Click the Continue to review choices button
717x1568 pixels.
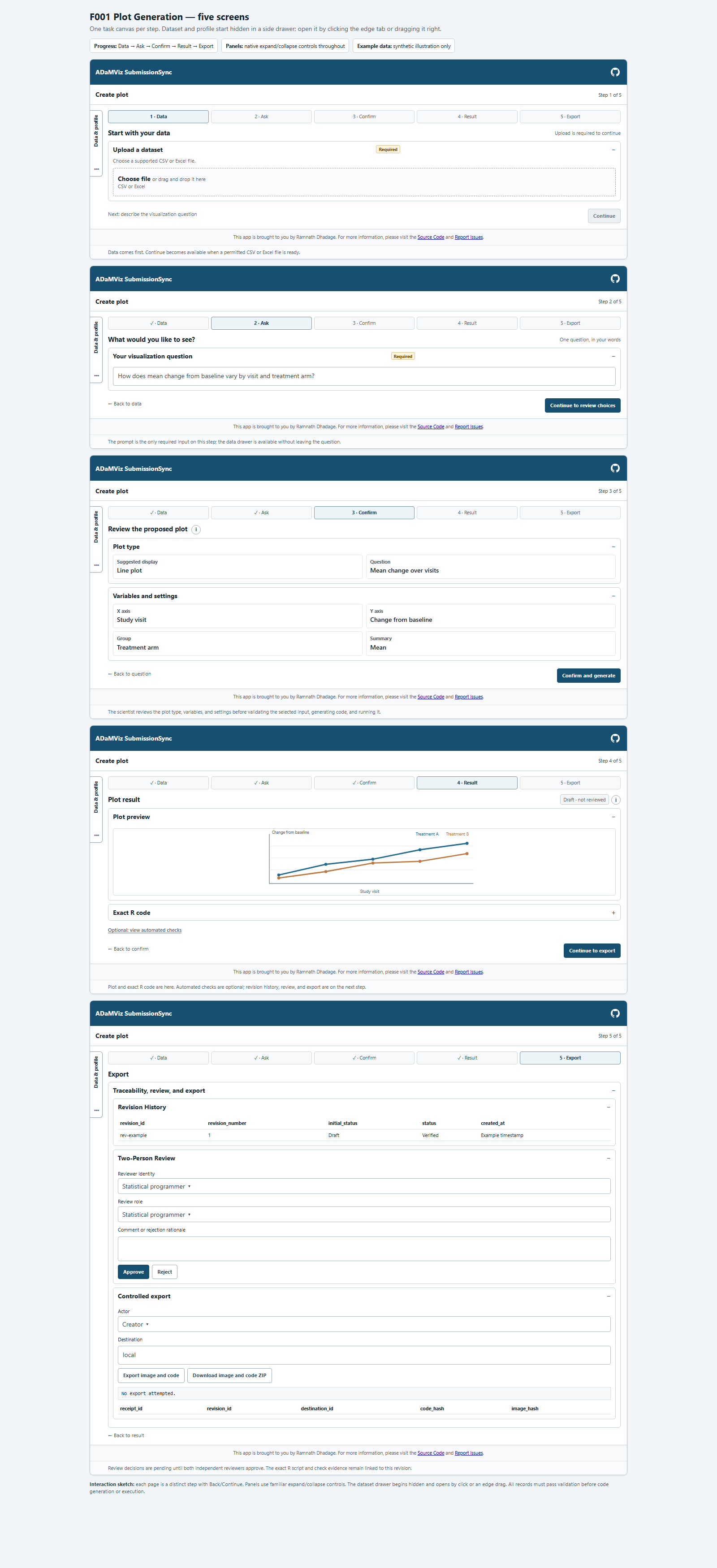click(583, 405)
